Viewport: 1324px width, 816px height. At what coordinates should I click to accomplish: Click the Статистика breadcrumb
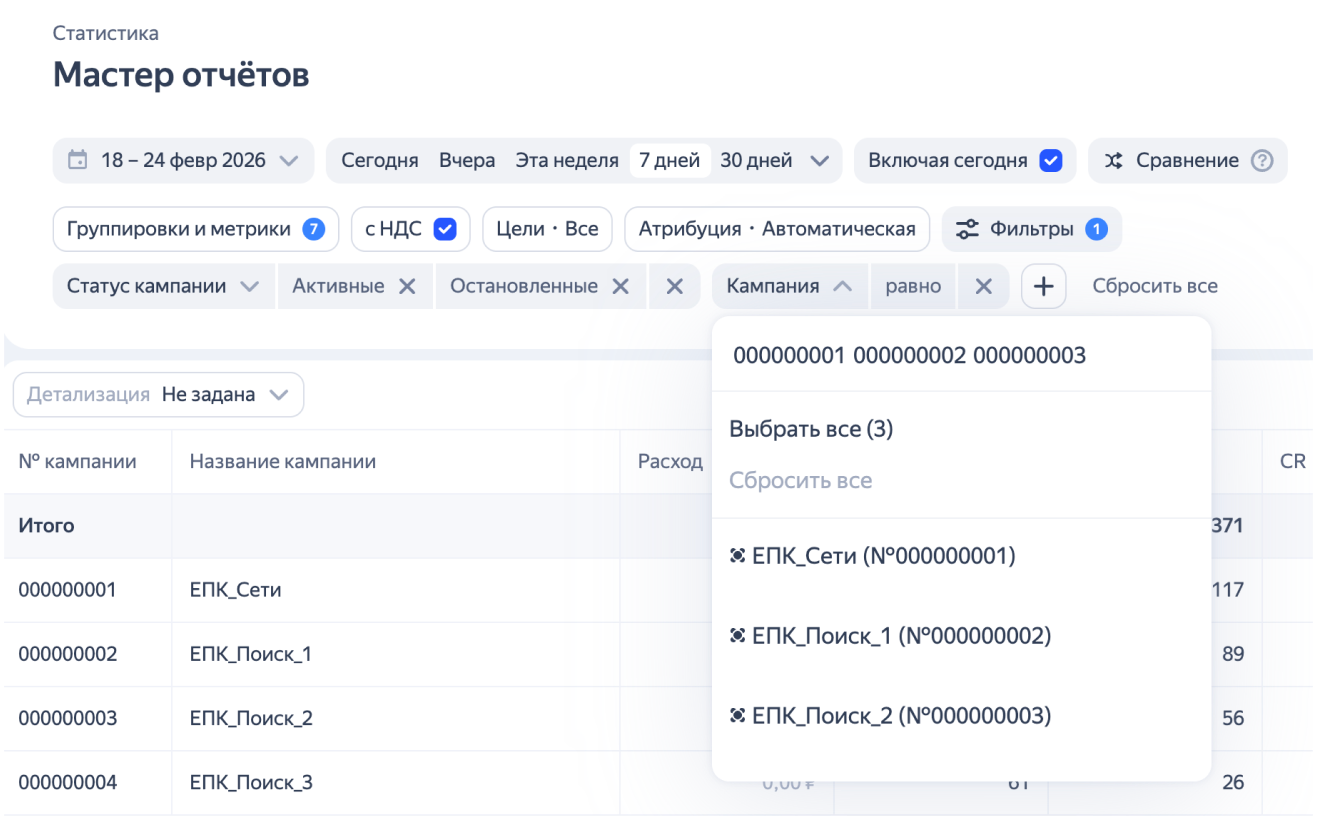(x=106, y=33)
